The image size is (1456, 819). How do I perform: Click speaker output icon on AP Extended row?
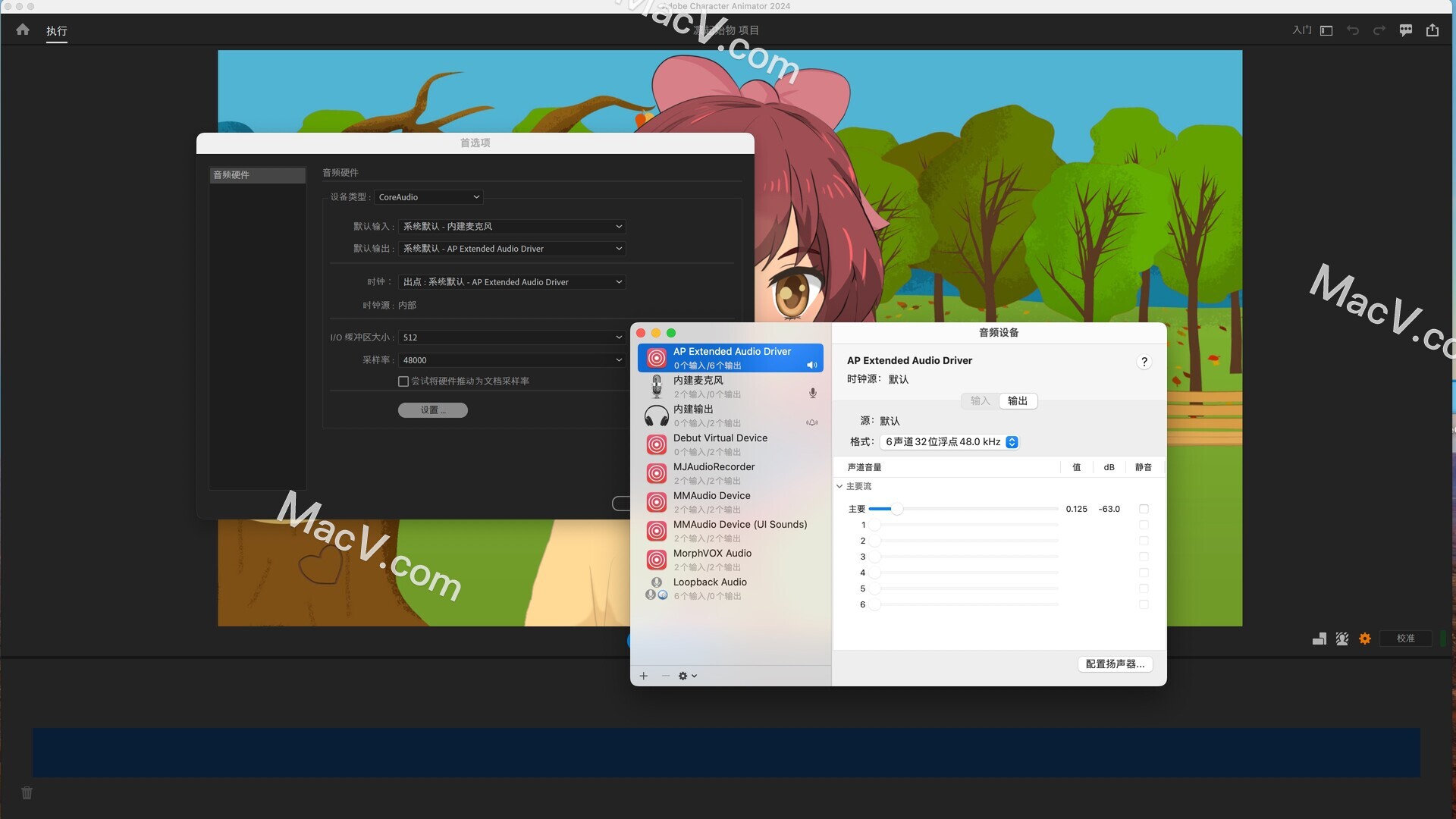coord(812,365)
